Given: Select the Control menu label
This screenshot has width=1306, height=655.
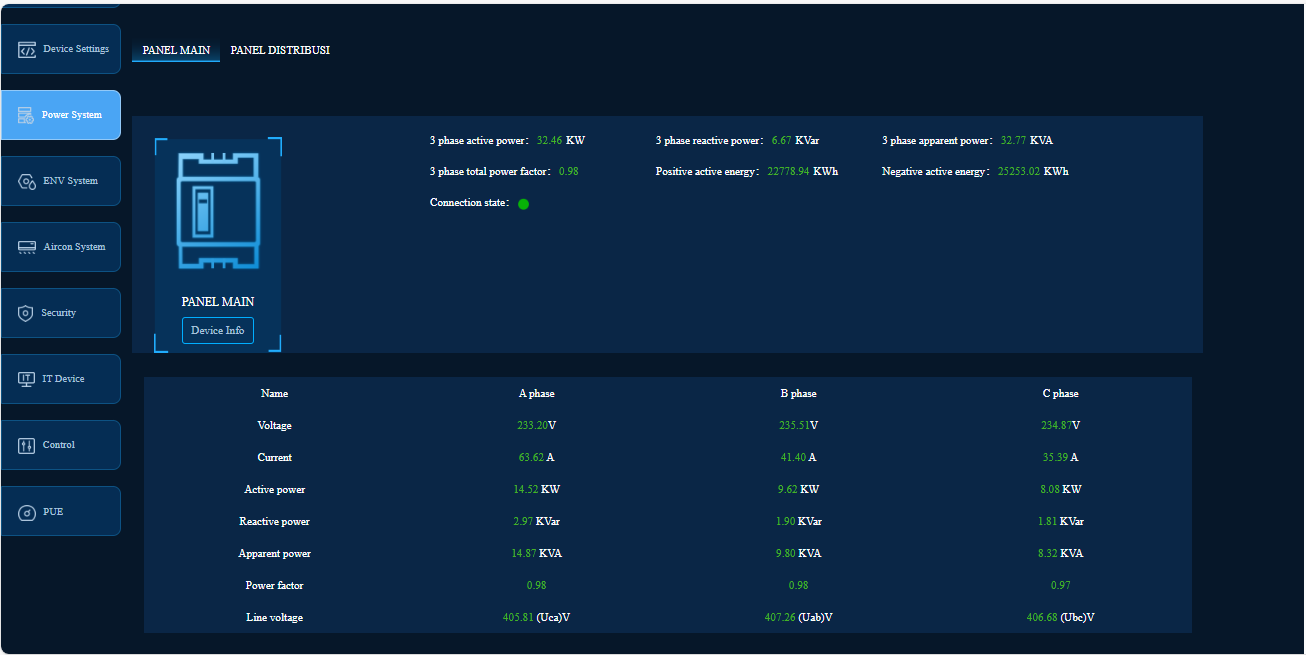Looking at the screenshot, I should 59,445.
